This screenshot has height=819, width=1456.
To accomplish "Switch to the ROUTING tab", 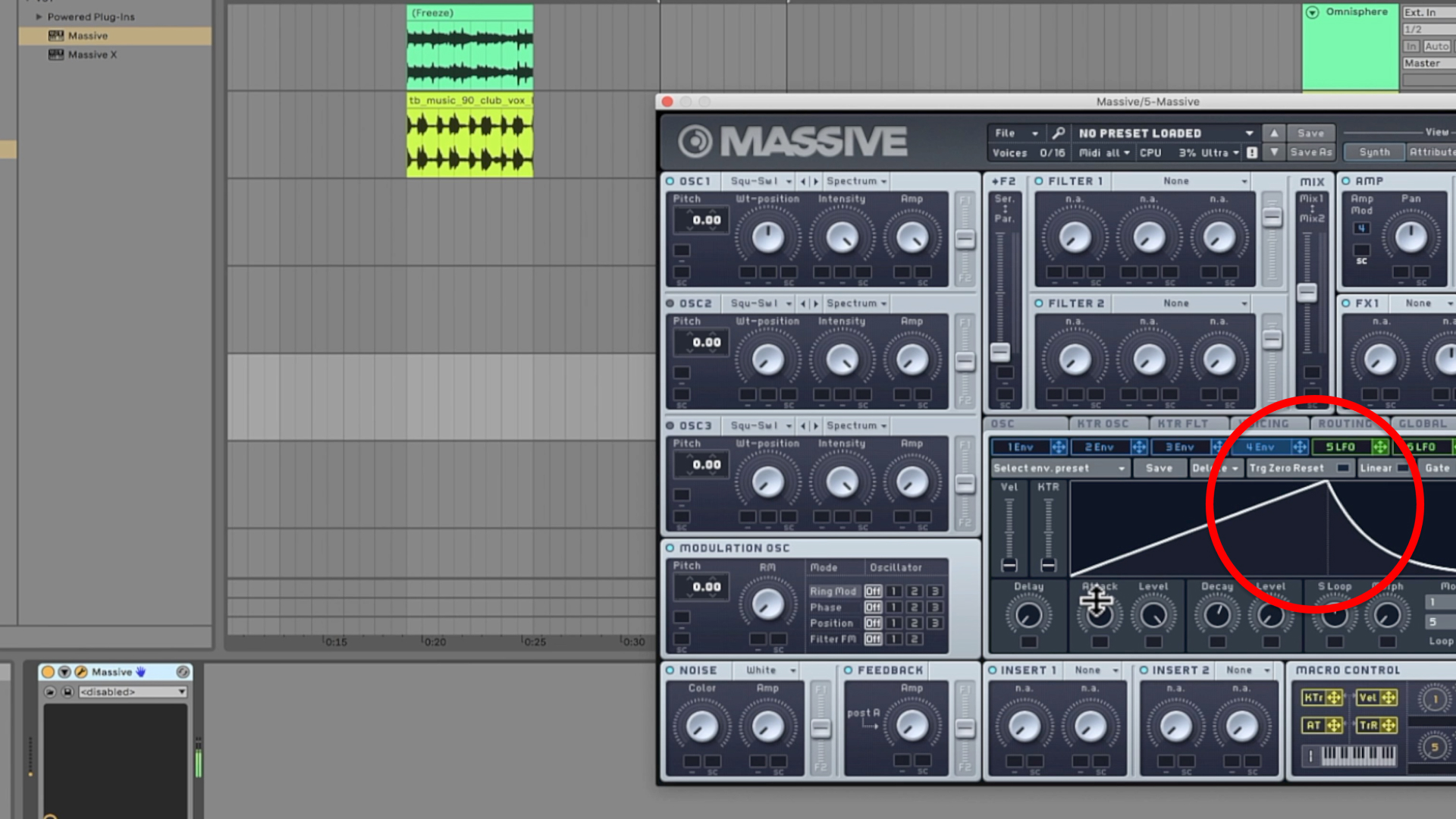I will click(1349, 424).
